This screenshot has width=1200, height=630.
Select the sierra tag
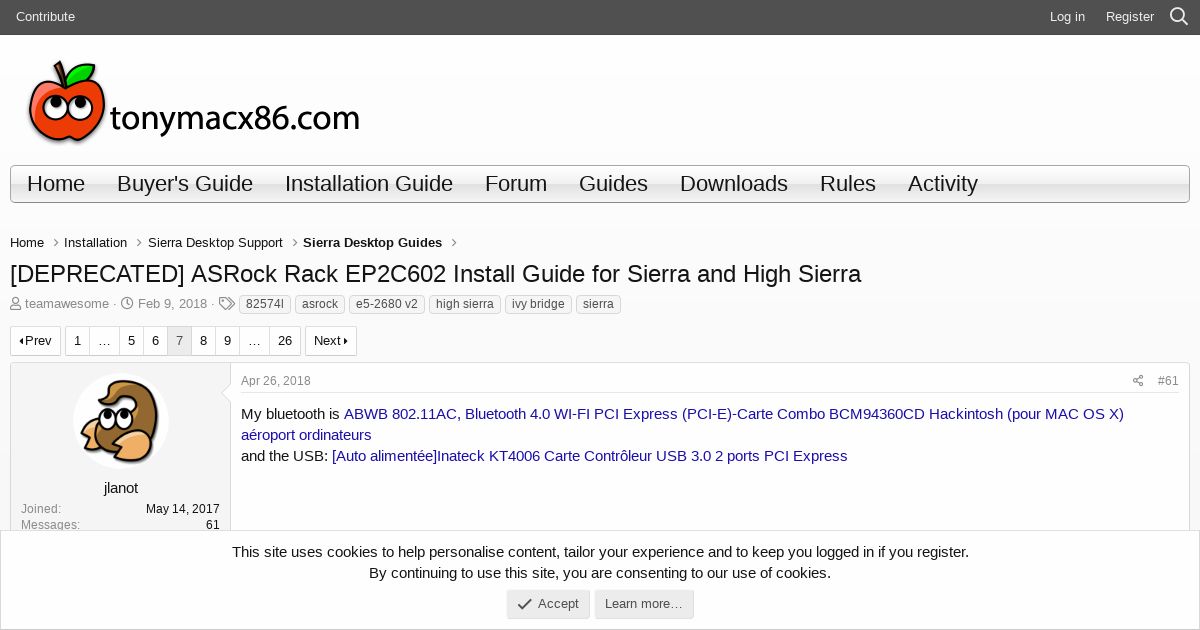coord(598,304)
